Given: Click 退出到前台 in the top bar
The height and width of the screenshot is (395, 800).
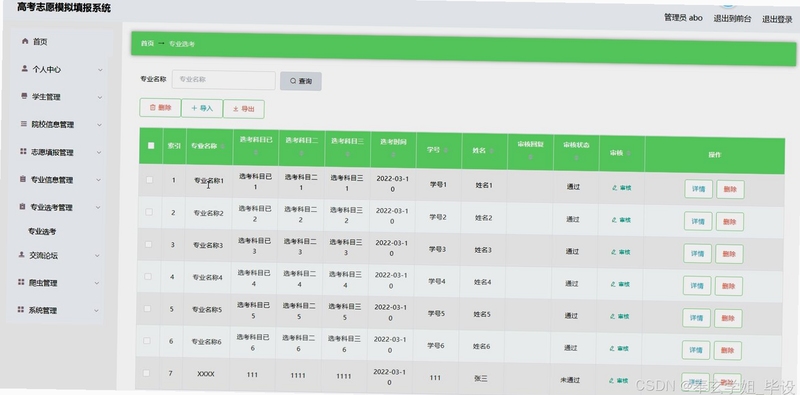Looking at the screenshot, I should (x=732, y=18).
